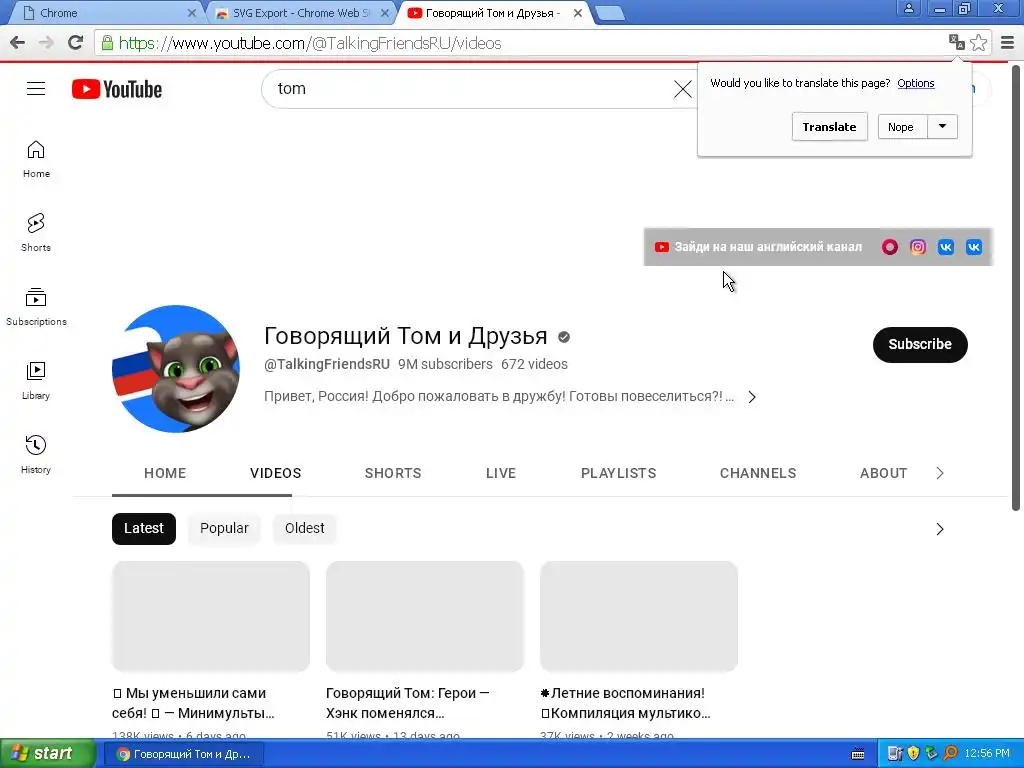Click the first VK icon in the banner
This screenshot has width=1024, height=768.
[x=946, y=247]
